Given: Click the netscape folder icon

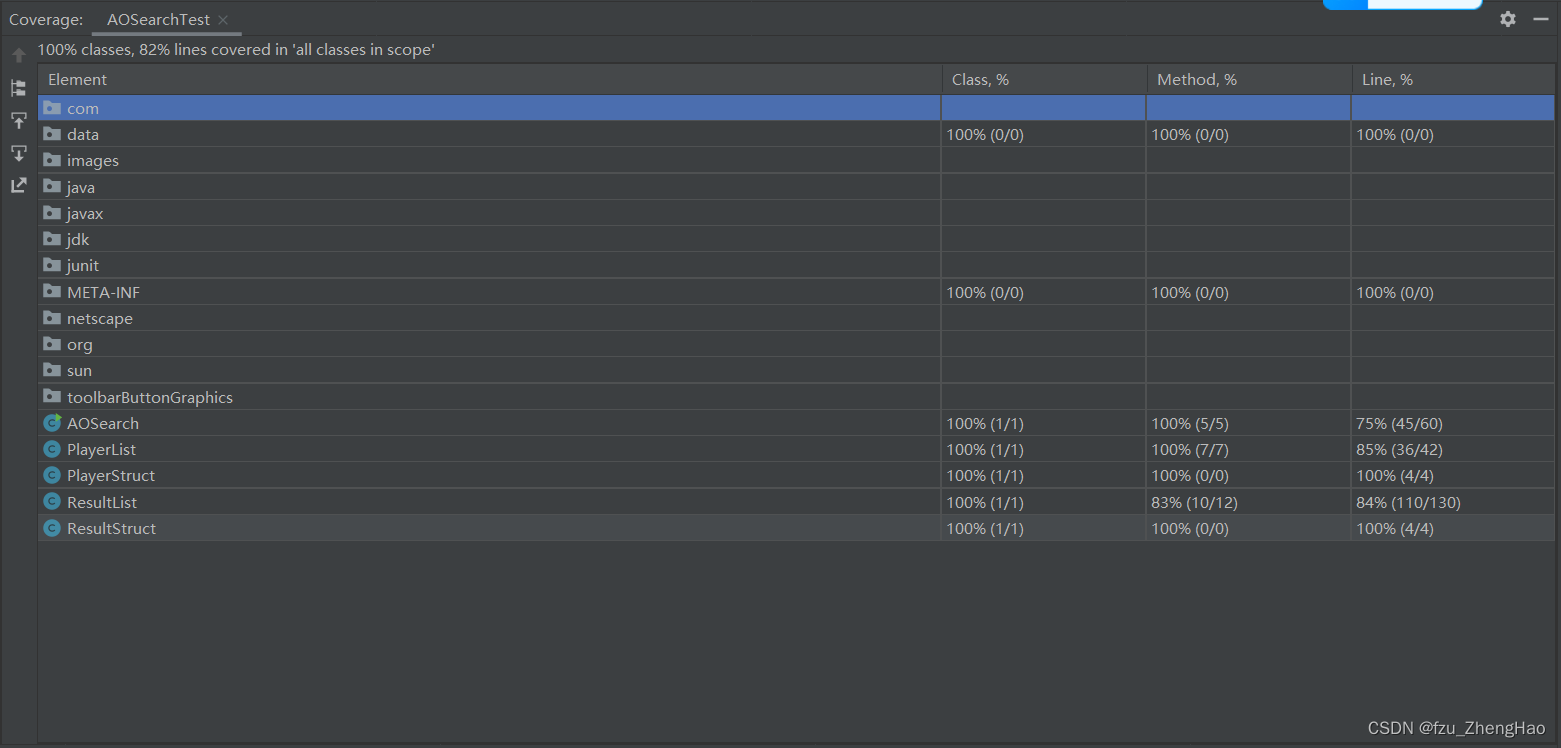Looking at the screenshot, I should pos(52,317).
